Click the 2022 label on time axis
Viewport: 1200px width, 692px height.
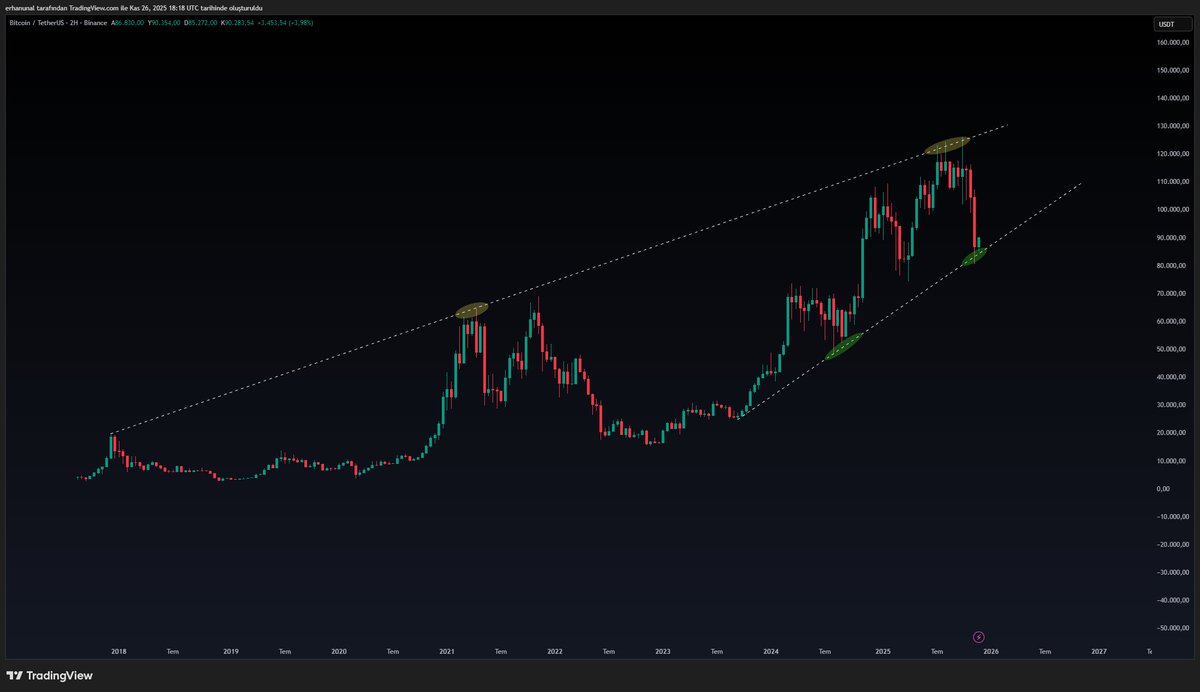(555, 651)
